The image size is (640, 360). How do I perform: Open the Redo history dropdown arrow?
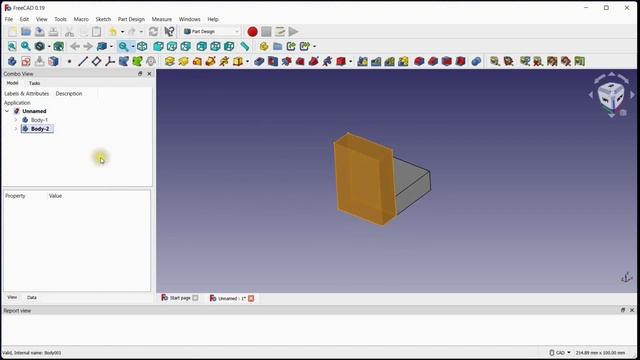point(141,31)
